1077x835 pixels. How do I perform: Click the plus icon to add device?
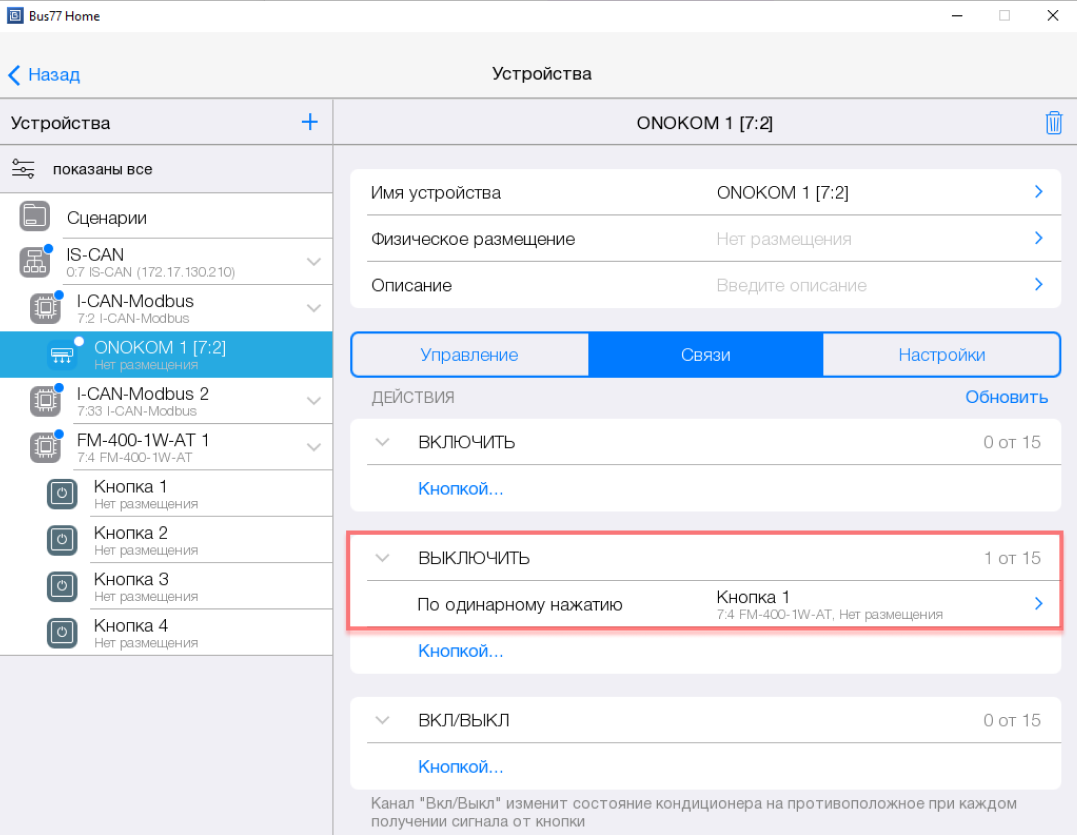tap(310, 122)
